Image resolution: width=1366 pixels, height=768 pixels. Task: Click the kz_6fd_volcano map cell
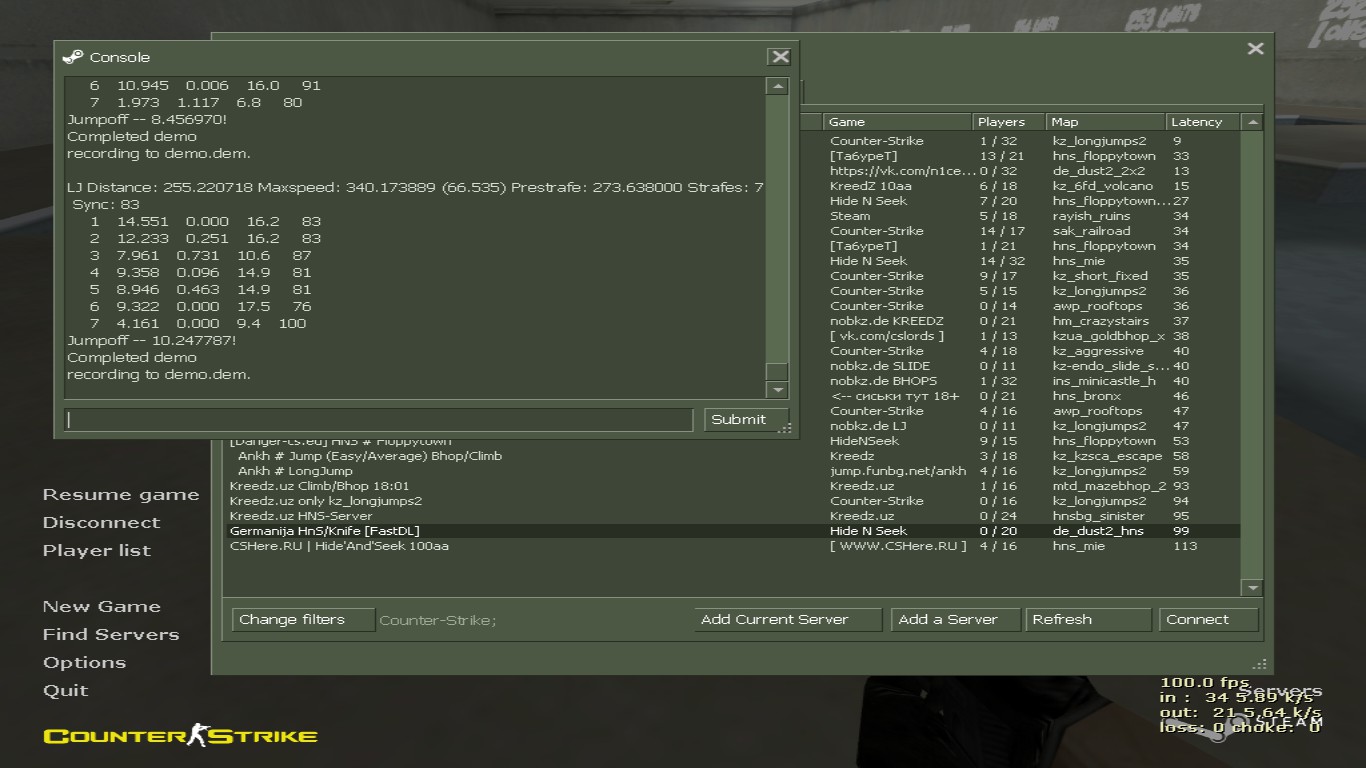click(x=1102, y=186)
